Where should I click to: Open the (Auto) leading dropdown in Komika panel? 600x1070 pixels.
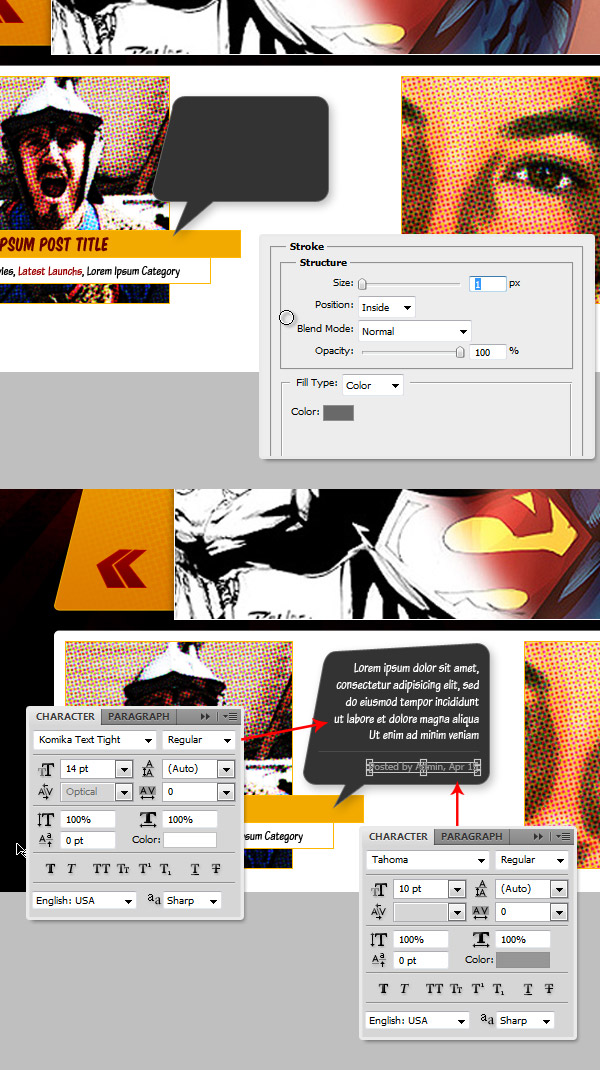pyautogui.click(x=226, y=769)
